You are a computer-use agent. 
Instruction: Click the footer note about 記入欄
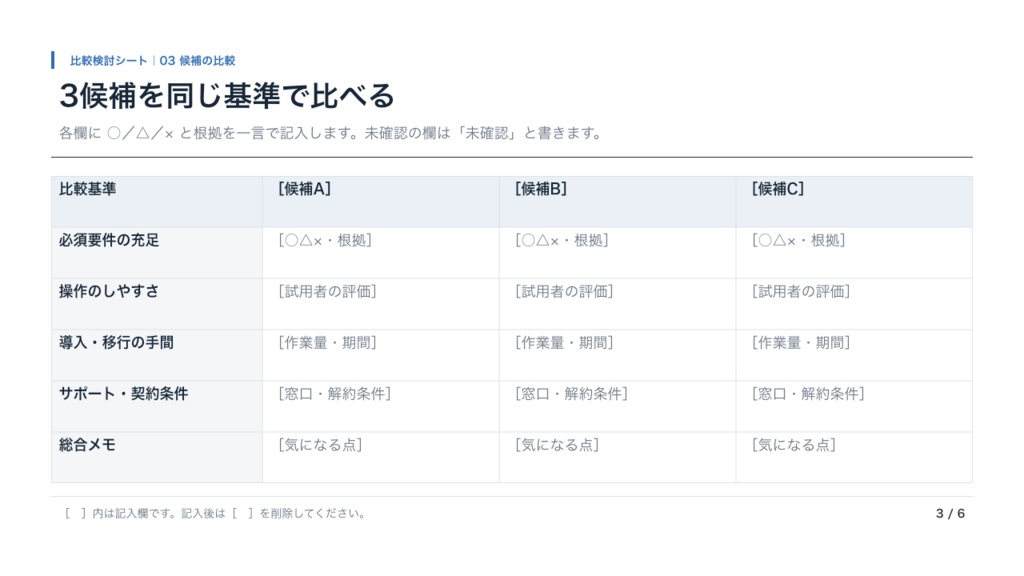pyautogui.click(x=215, y=513)
